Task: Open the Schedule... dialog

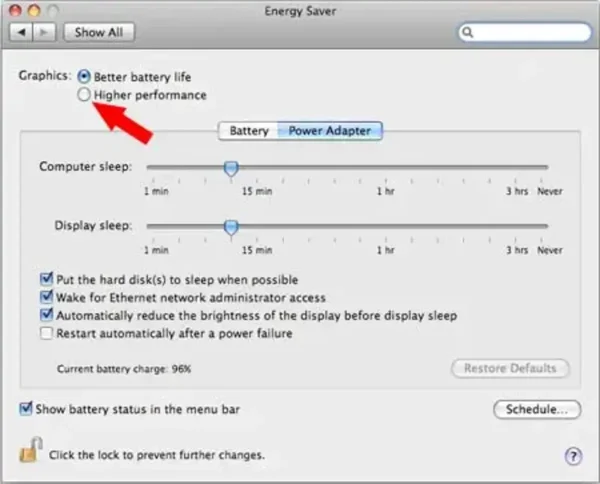Action: point(537,409)
